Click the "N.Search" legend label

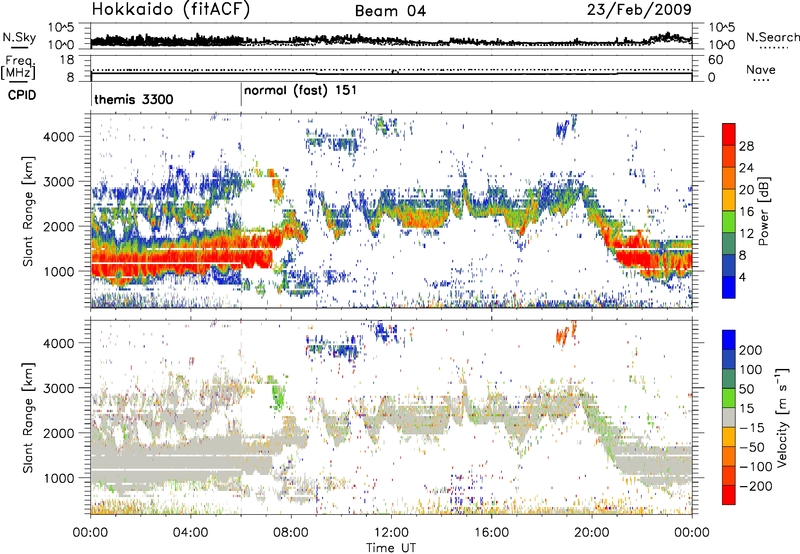772,37
